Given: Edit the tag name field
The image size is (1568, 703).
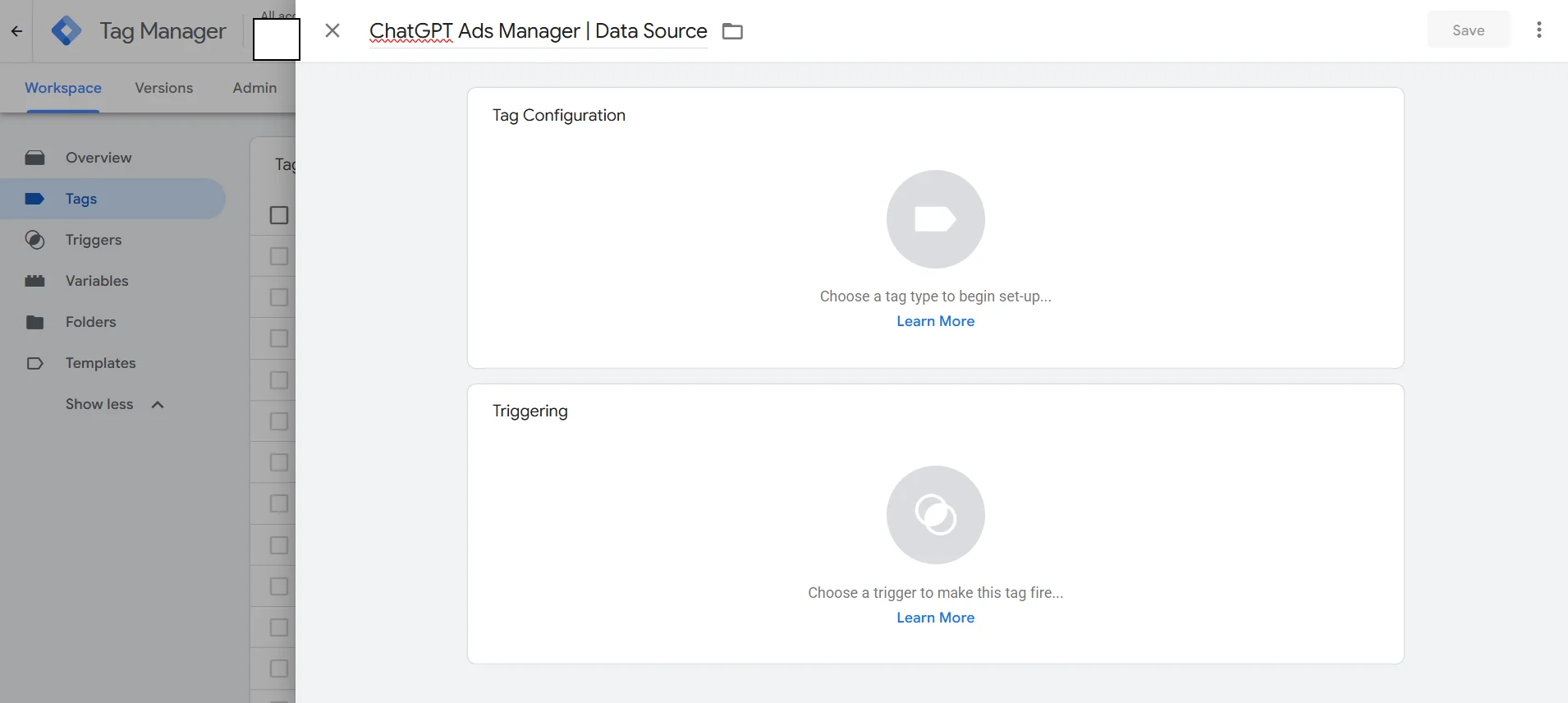Looking at the screenshot, I should (539, 31).
